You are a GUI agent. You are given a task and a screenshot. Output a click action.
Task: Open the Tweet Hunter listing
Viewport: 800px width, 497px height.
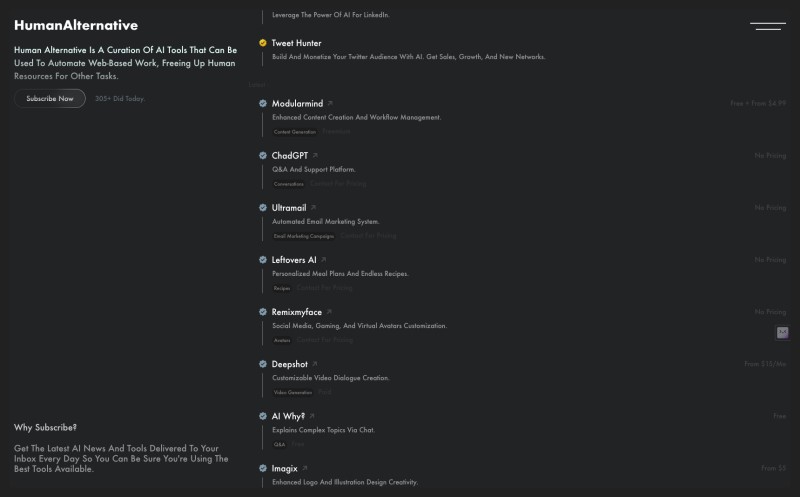[296, 43]
